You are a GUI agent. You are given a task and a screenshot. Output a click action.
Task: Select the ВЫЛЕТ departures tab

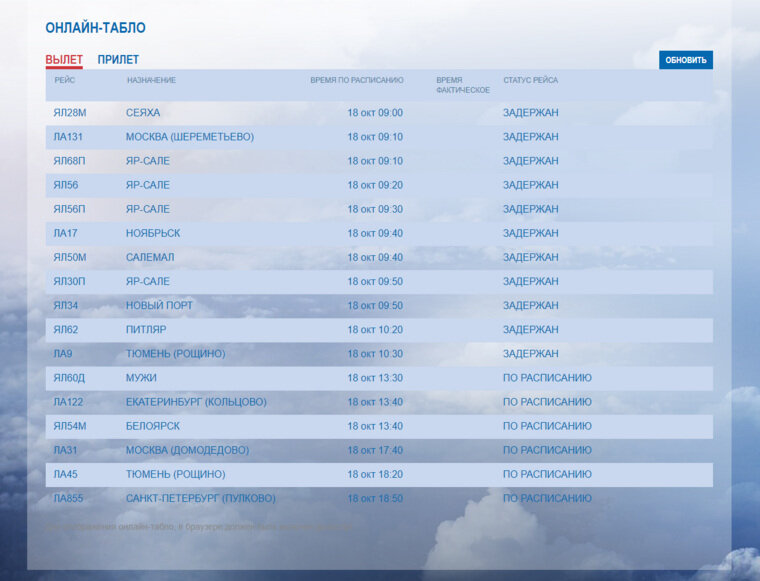point(64,60)
